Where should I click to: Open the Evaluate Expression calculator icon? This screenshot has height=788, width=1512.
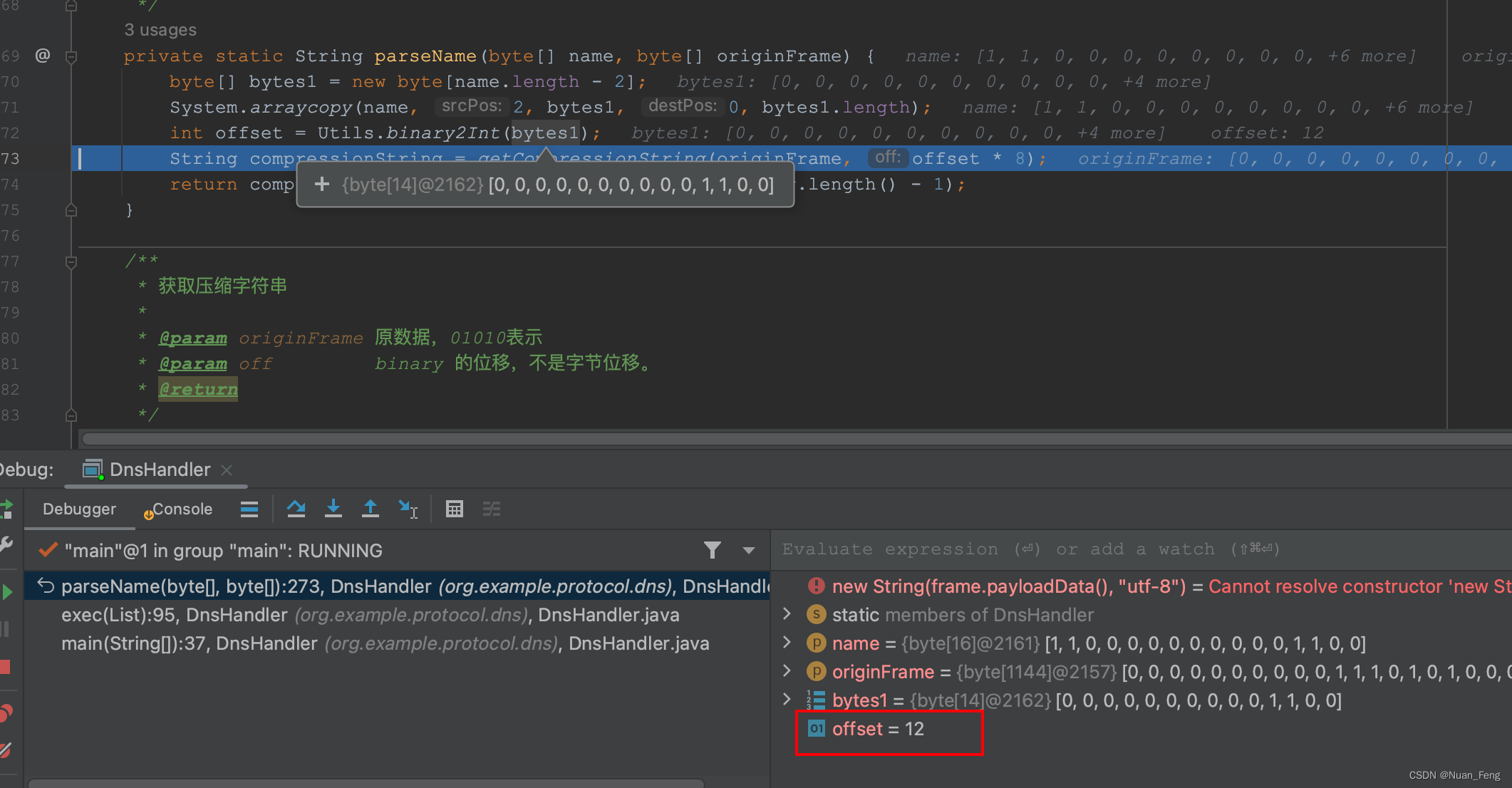(454, 509)
